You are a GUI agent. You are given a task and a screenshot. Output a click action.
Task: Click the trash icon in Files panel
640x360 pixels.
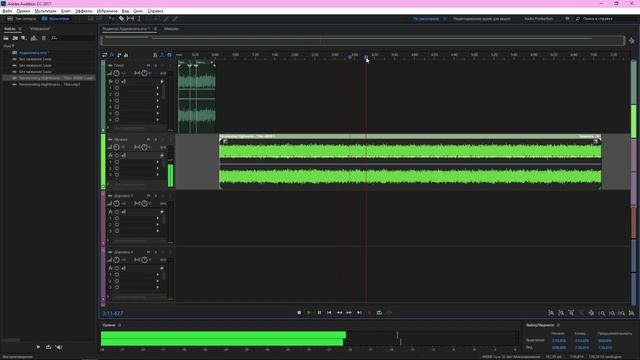(44, 38)
